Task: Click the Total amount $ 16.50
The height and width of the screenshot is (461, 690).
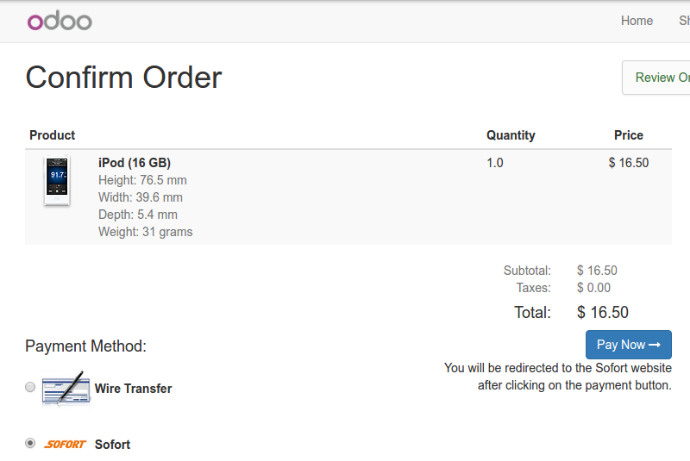Action: (x=602, y=312)
